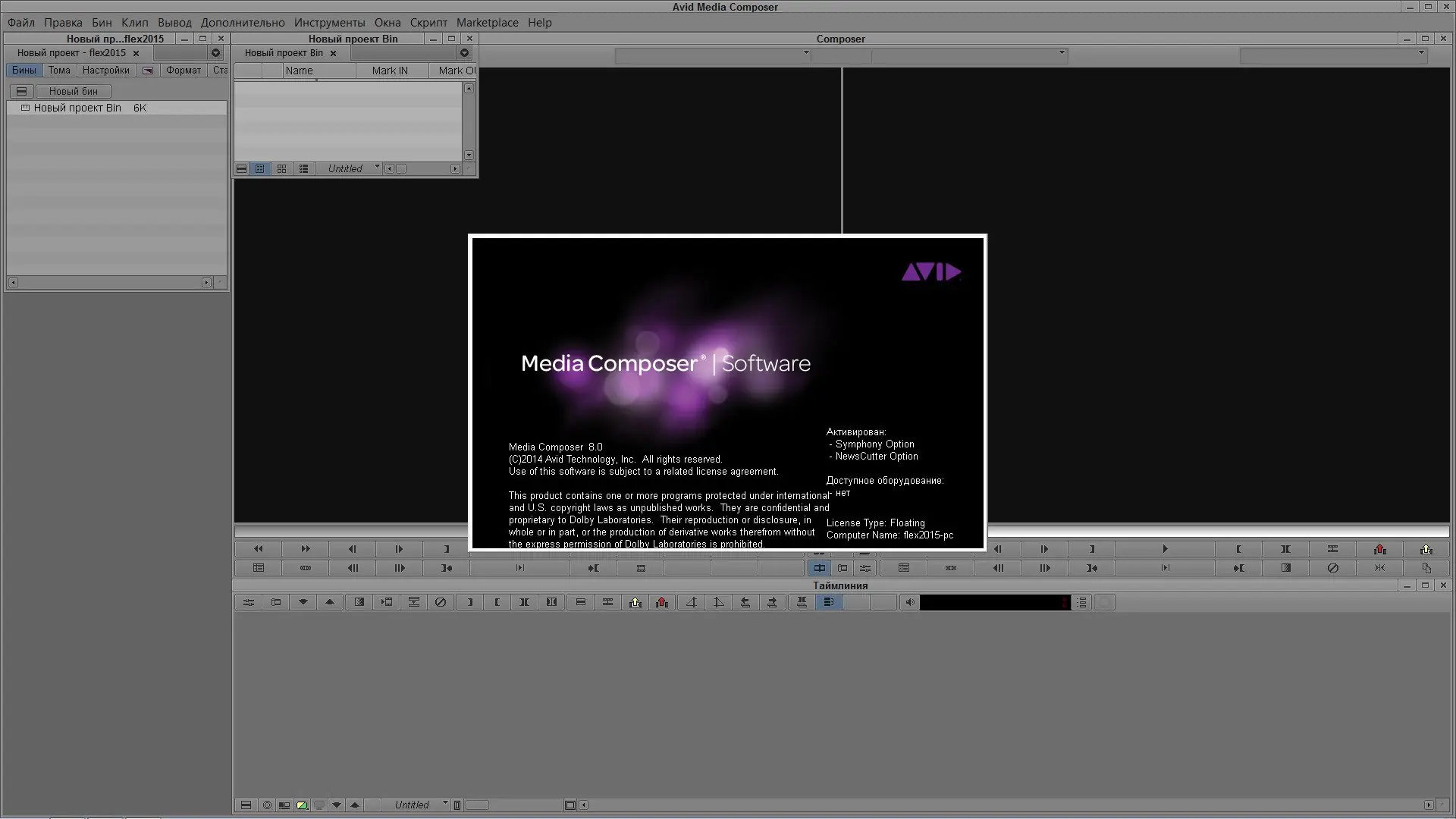Click the Mark IN column header
The height and width of the screenshot is (819, 1456).
(390, 71)
